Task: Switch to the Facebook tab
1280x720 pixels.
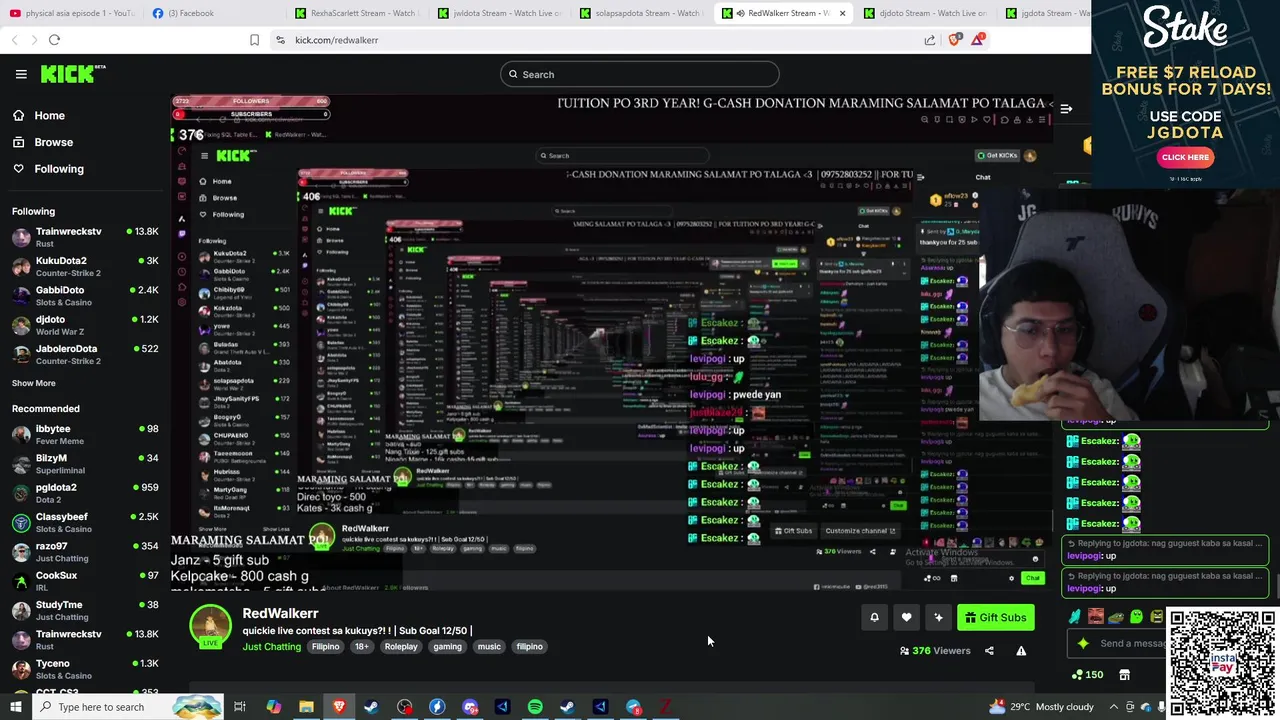Action: 215,13
